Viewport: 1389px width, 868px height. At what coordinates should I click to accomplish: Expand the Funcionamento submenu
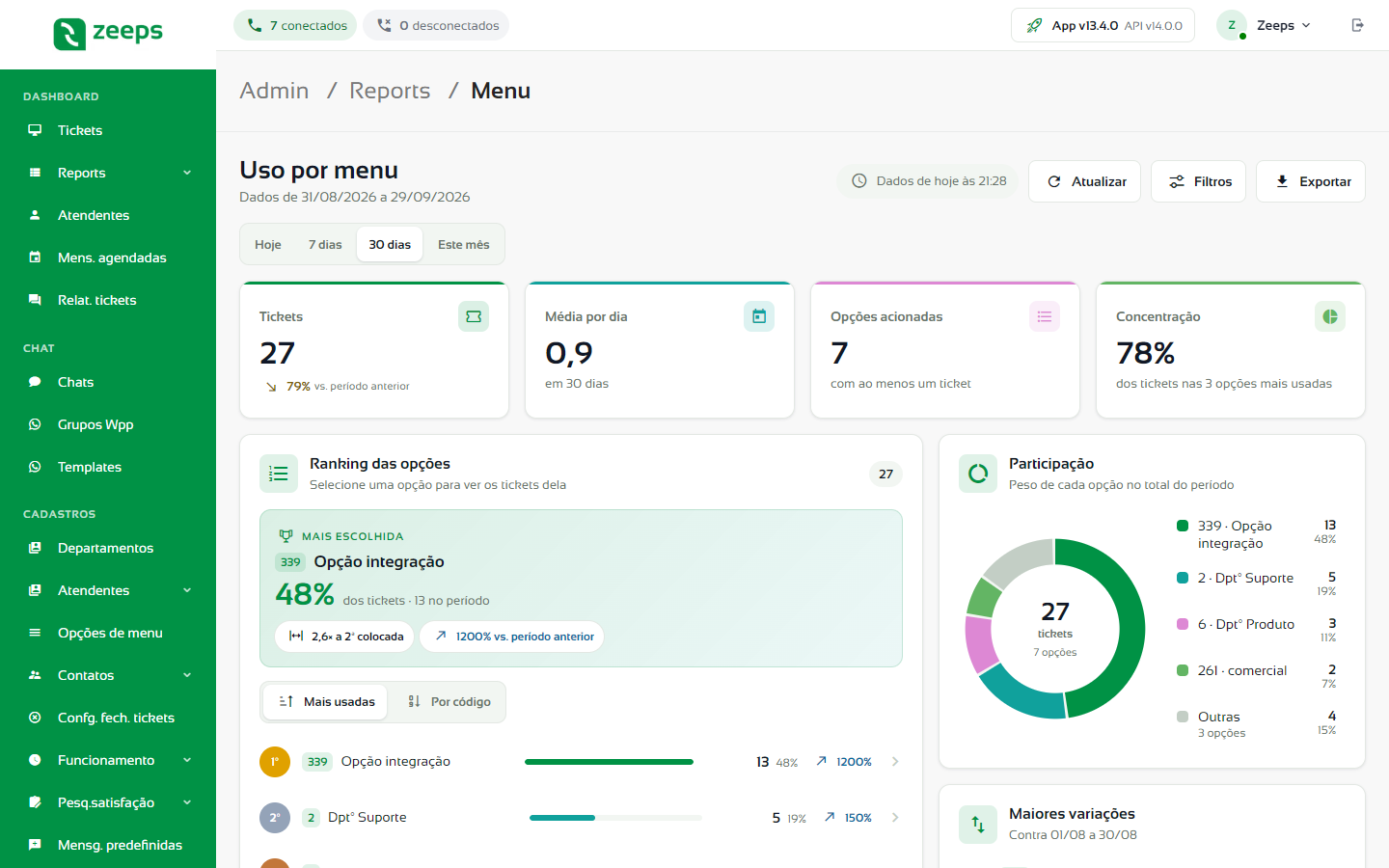(x=187, y=760)
